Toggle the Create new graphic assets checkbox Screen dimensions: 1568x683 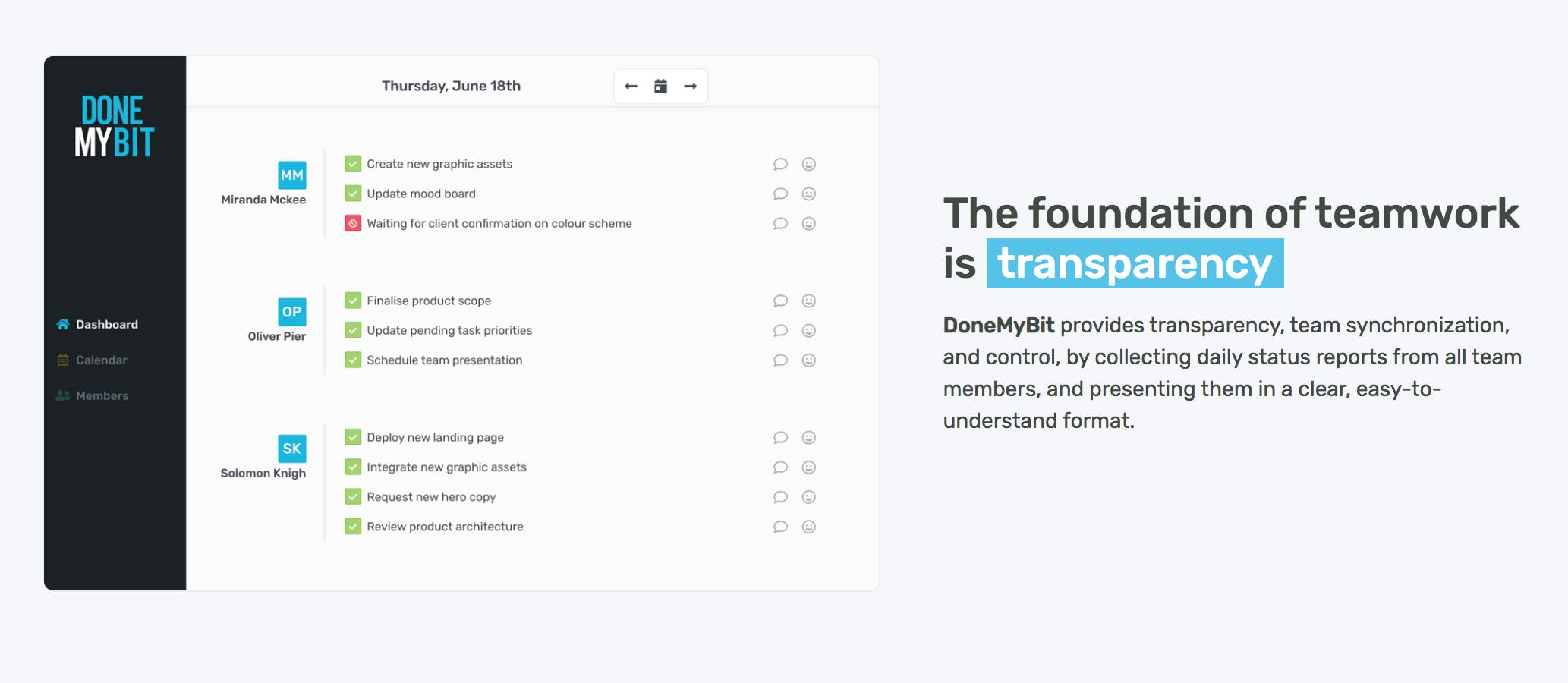[353, 164]
